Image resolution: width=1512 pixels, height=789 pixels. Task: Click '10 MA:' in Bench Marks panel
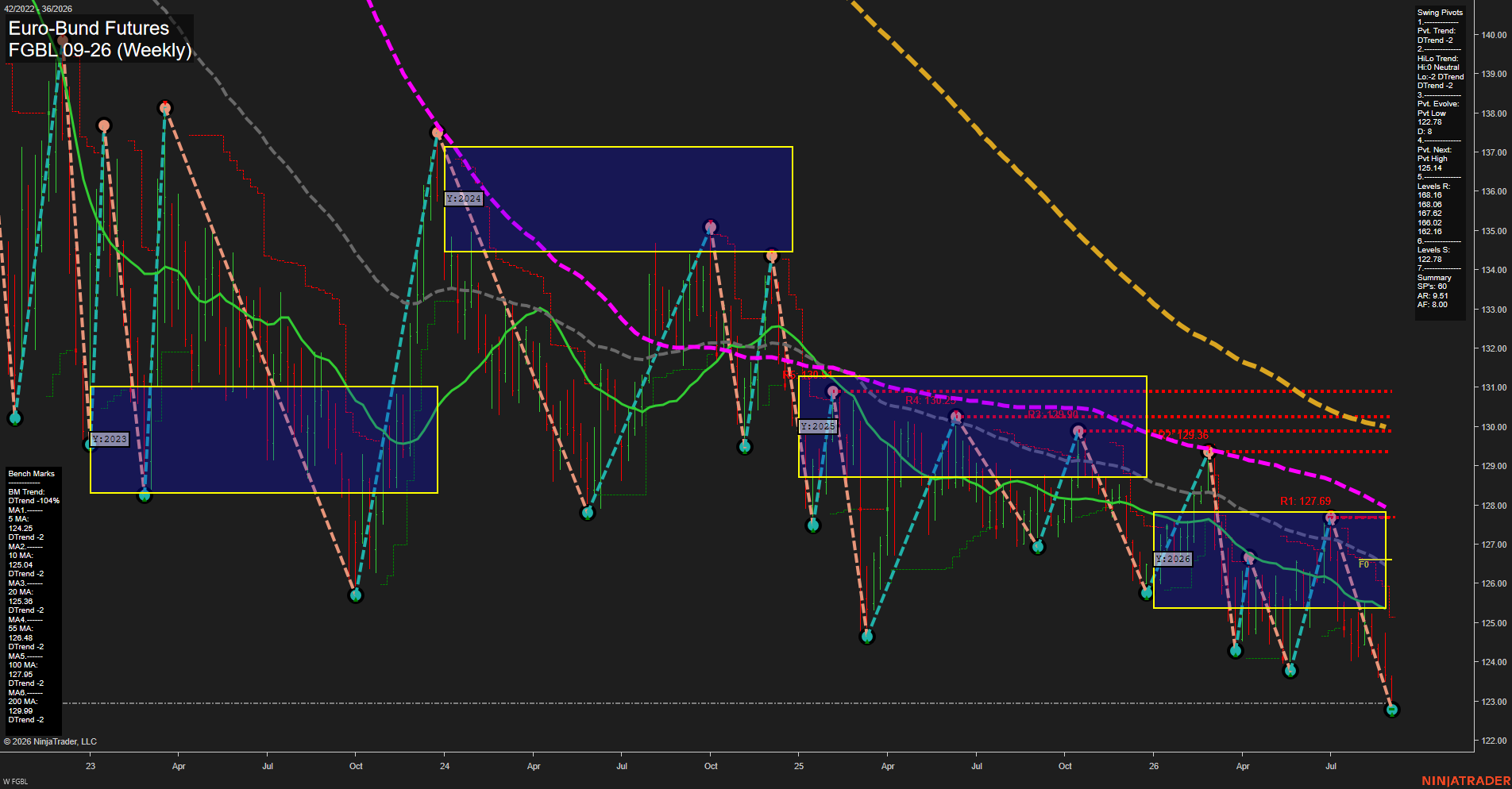[x=20, y=556]
